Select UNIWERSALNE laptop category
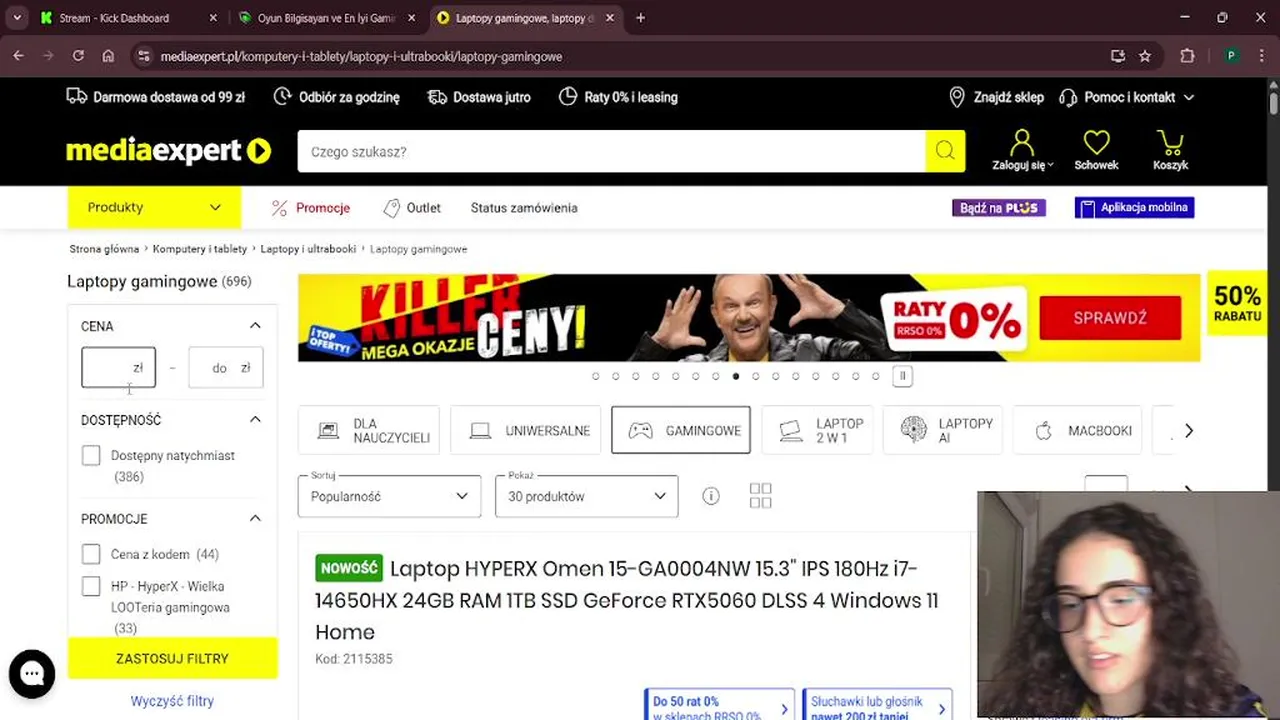Screen dimensions: 1280x720 pyautogui.click(x=526, y=430)
